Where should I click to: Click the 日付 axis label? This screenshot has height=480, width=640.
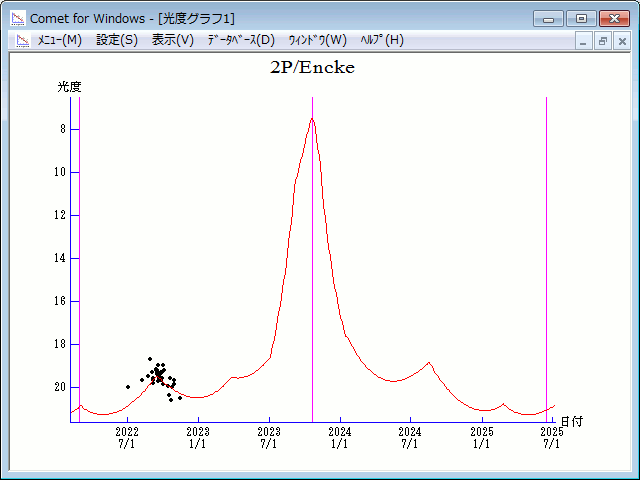(572, 421)
